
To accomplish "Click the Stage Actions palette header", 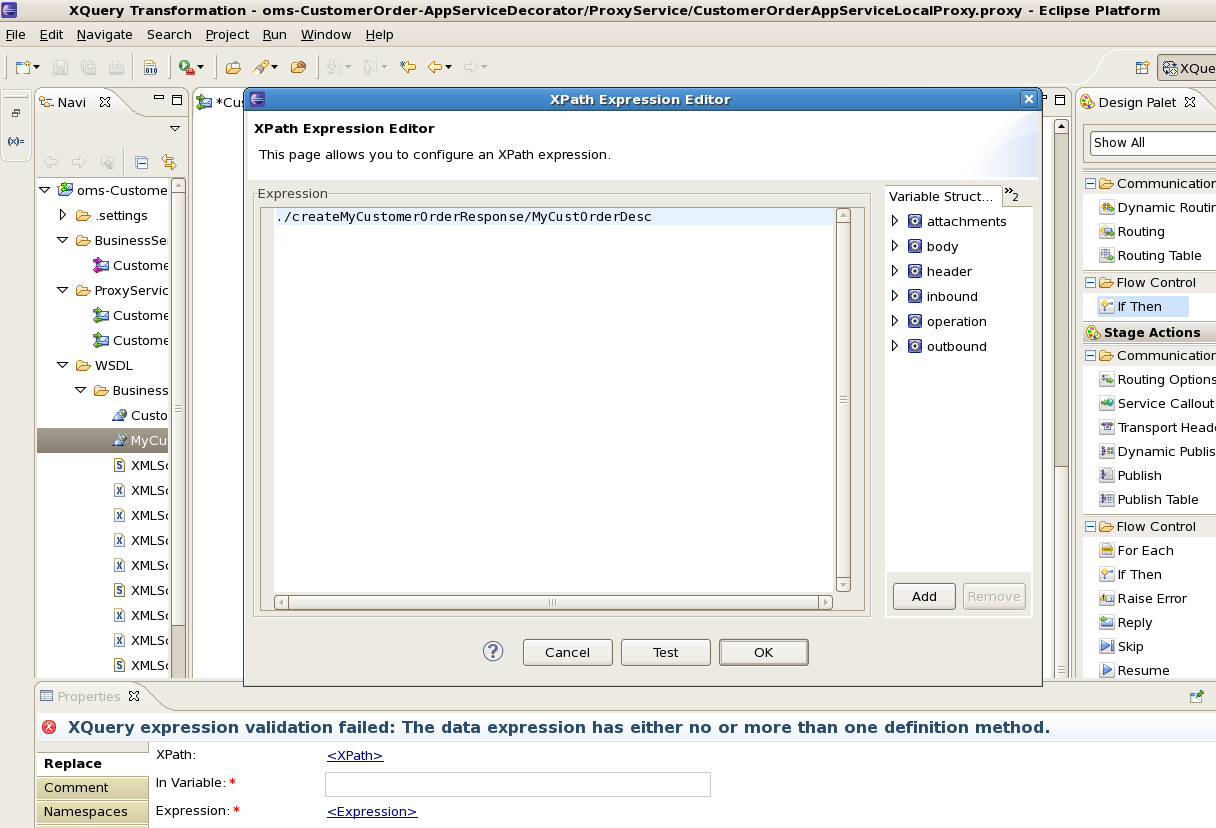I will (1150, 332).
